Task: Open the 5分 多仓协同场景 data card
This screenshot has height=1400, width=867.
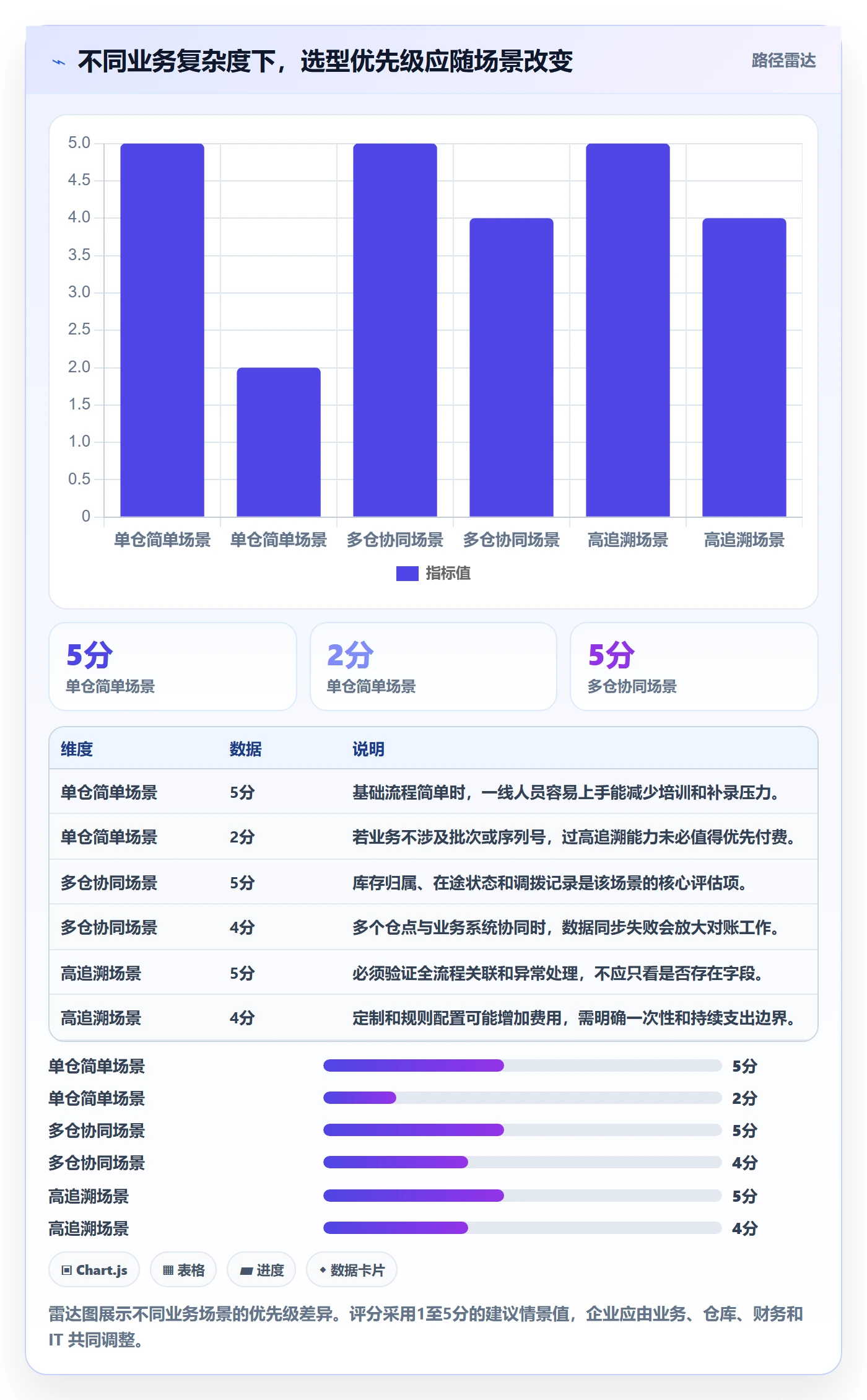Action: click(x=694, y=667)
